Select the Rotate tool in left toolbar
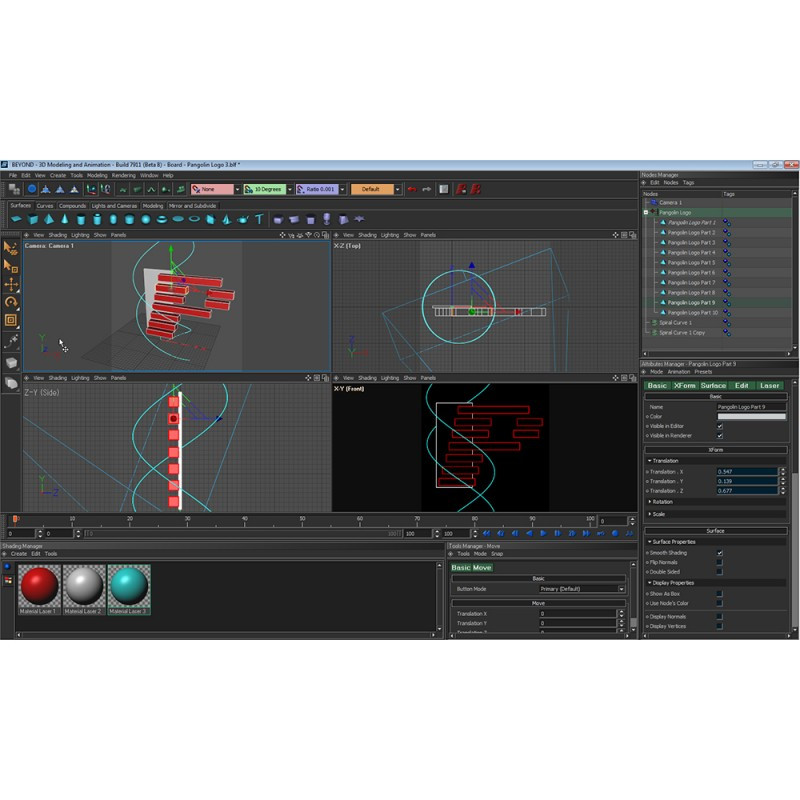The height and width of the screenshot is (800, 800). click(x=11, y=302)
